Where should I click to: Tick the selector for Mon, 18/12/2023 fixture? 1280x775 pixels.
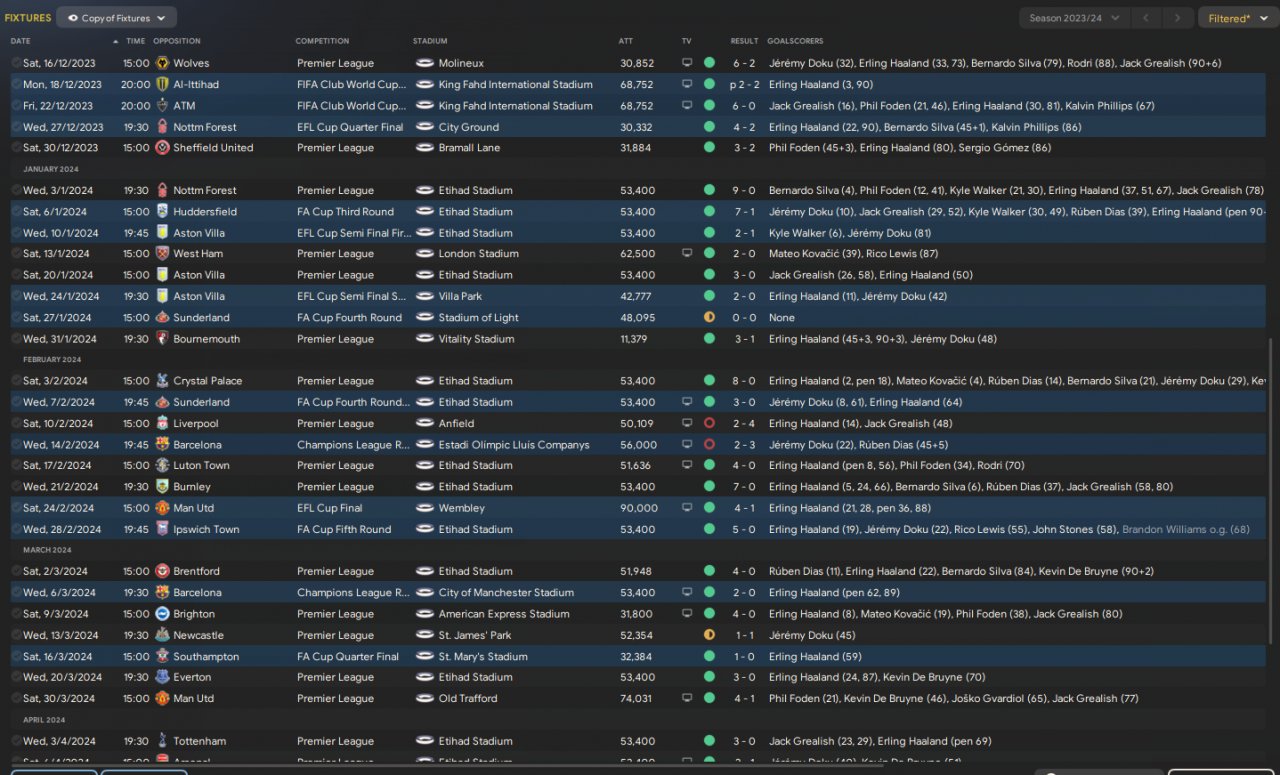16,84
